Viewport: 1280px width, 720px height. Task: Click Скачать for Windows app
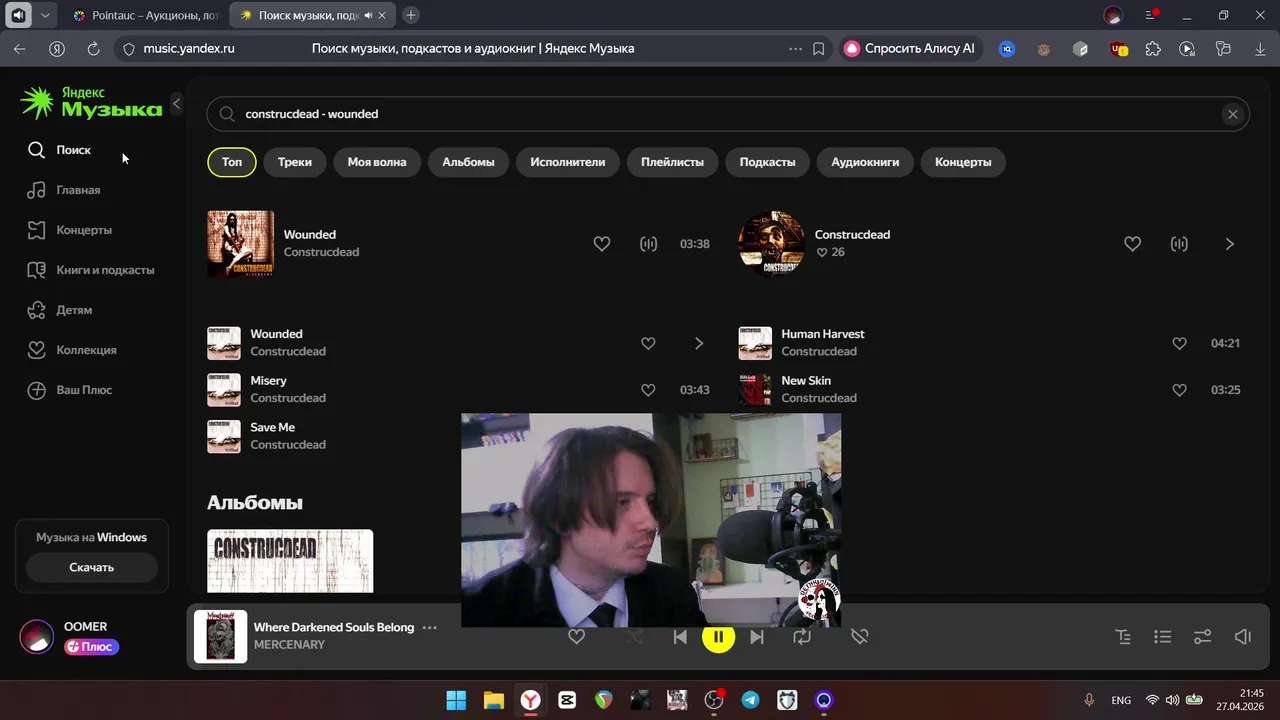92,567
